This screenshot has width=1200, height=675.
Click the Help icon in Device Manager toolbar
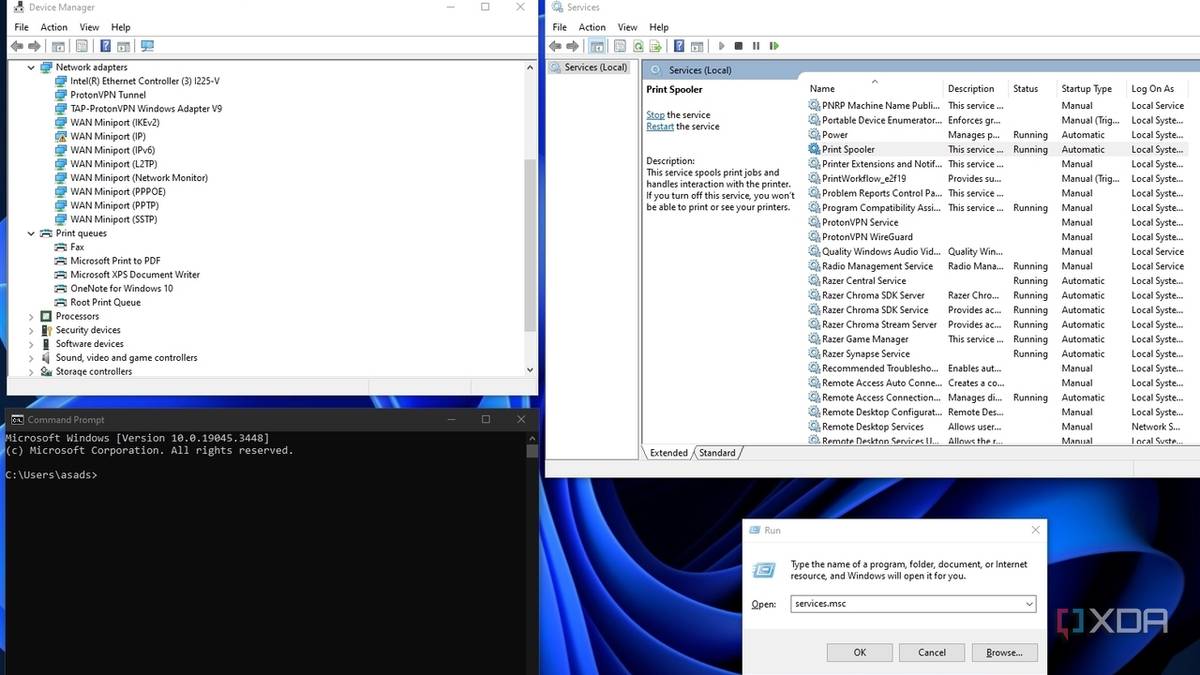105,46
